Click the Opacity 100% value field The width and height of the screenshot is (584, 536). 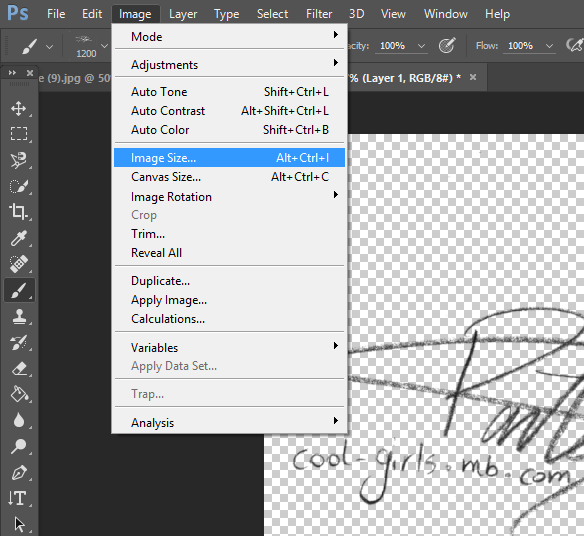pyautogui.click(x=393, y=46)
